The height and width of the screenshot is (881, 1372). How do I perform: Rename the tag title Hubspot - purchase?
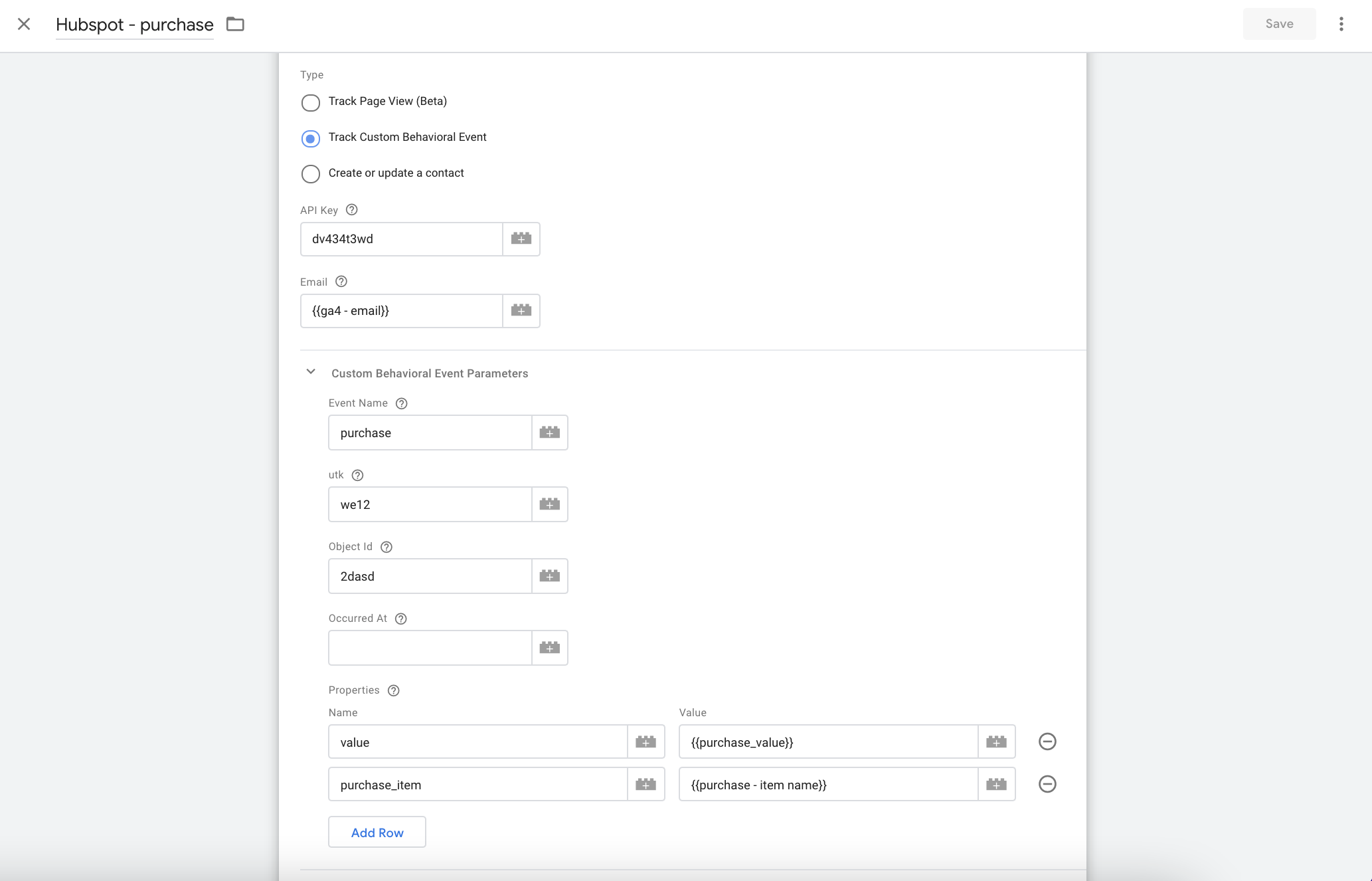135,25
